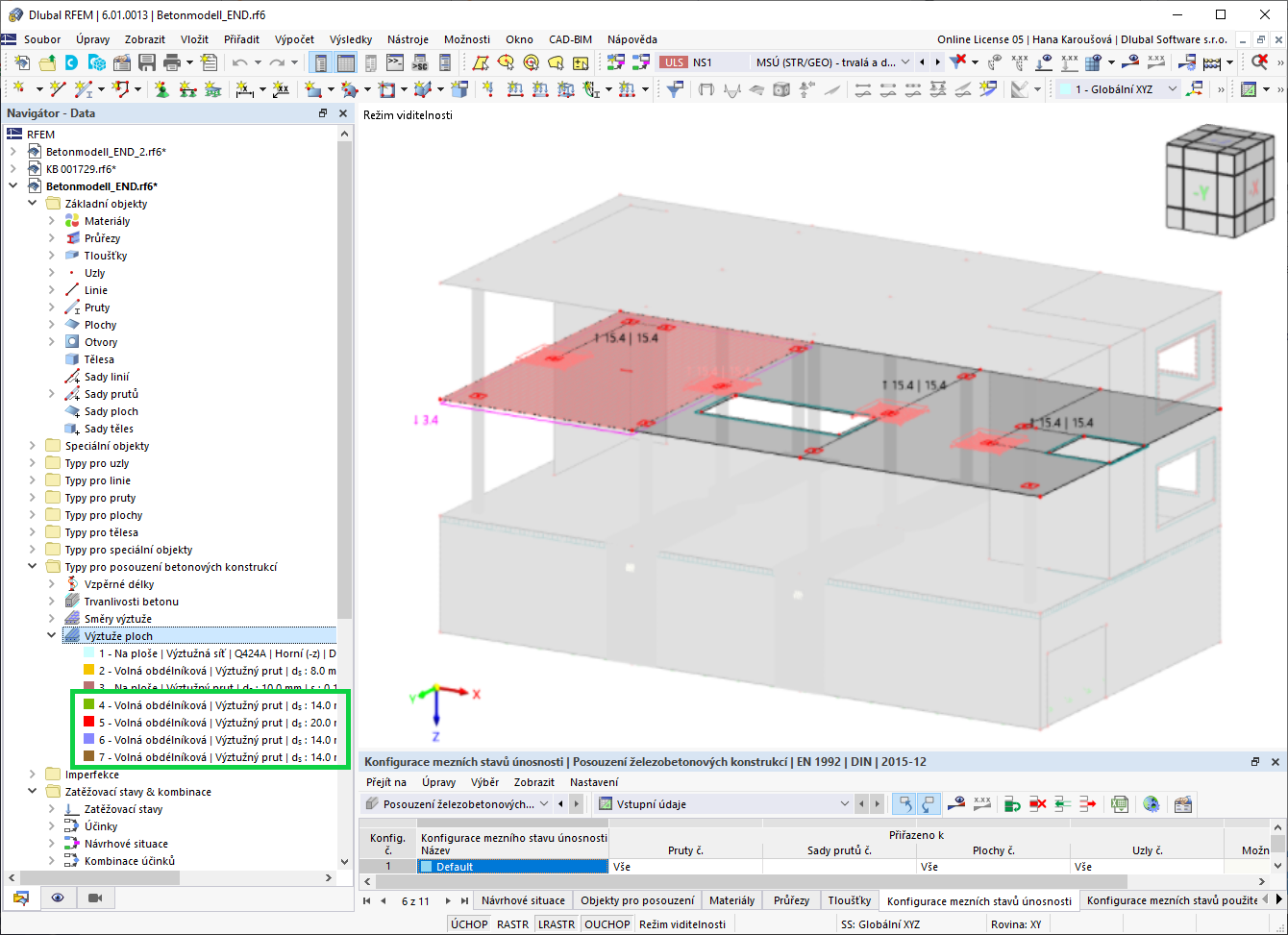
Task: Open a model file with the folder icon
Action: pos(47,62)
